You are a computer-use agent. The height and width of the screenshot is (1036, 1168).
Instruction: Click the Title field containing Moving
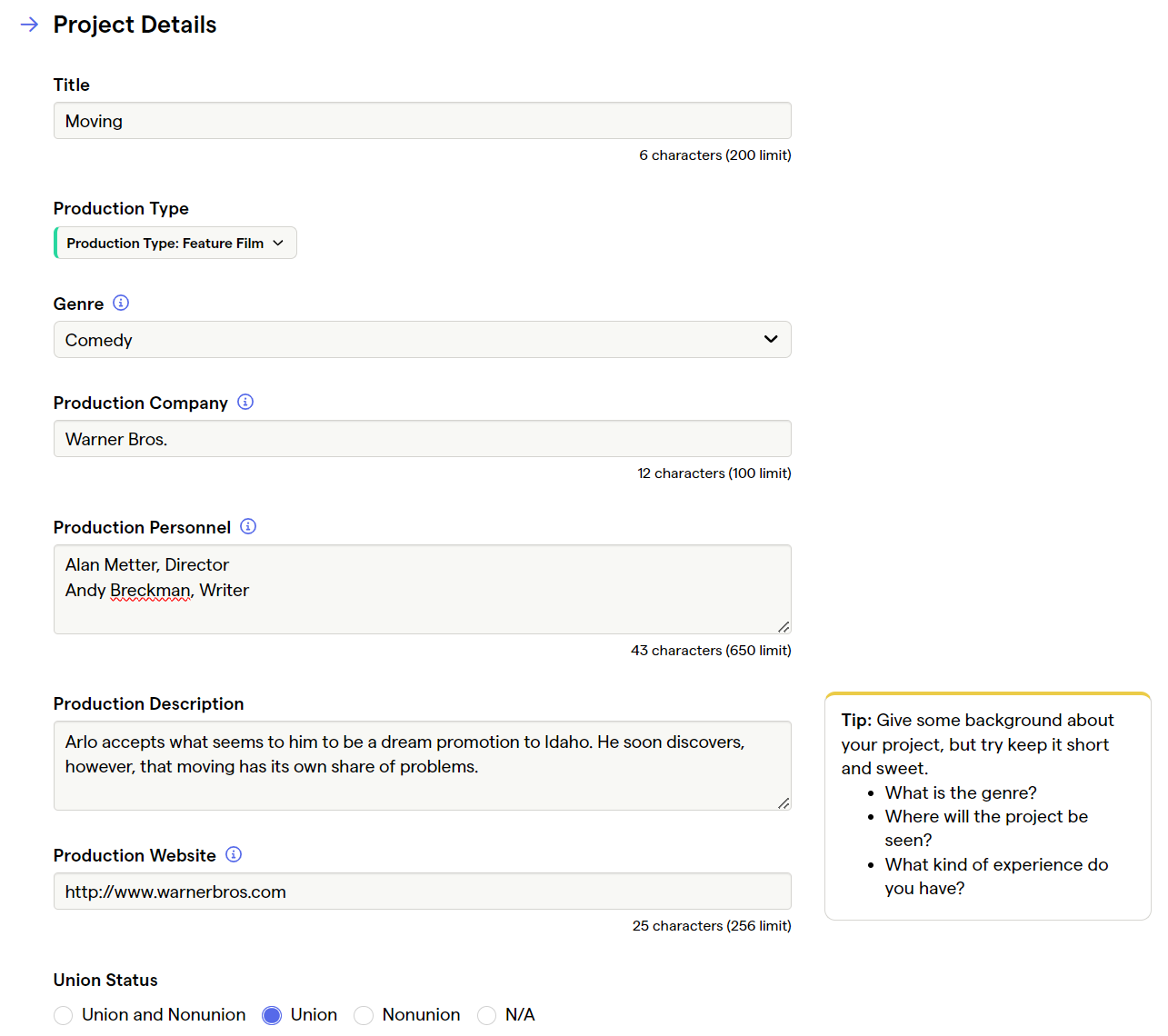coord(423,121)
